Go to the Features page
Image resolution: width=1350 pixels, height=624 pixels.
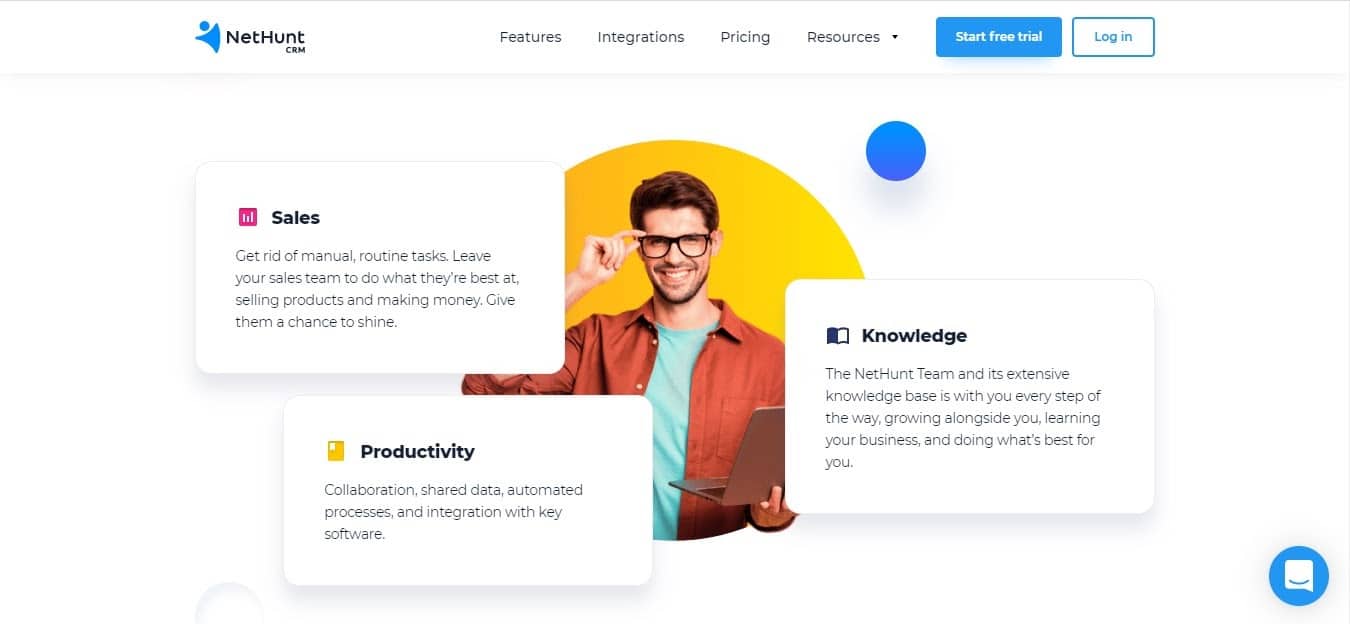point(530,37)
